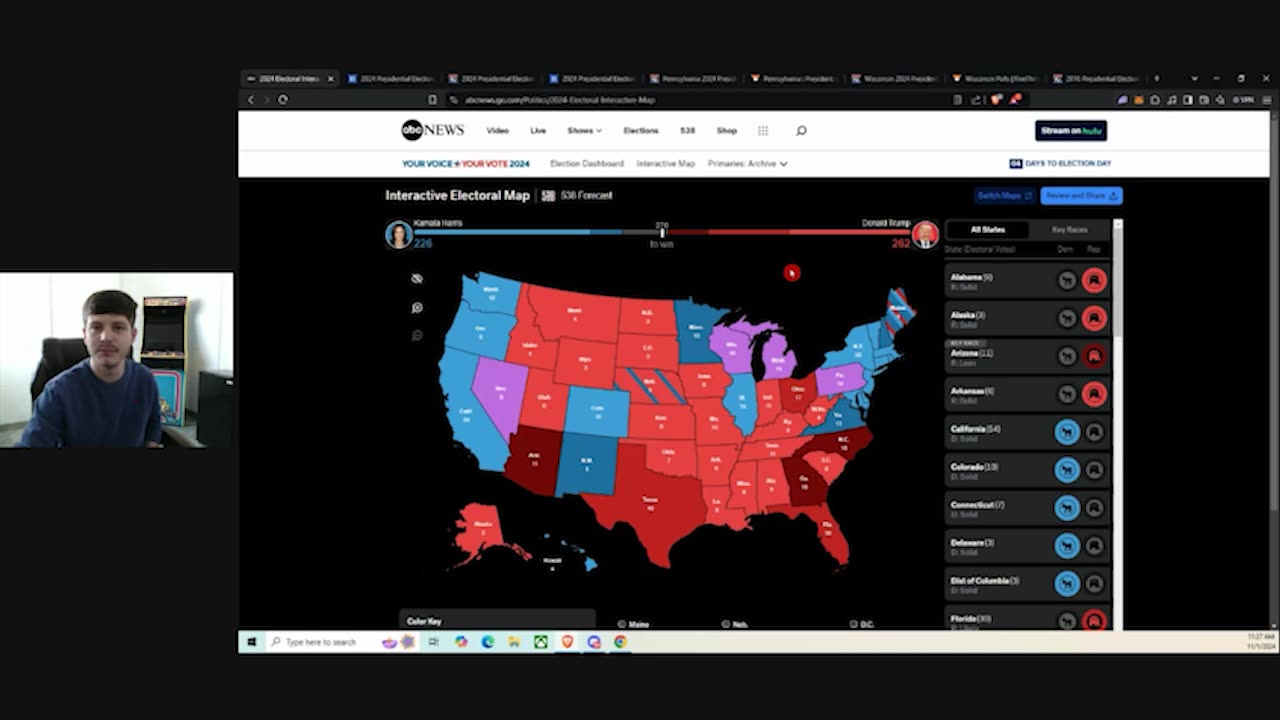
Task: Select Democrat donkey icon for Alabama
Action: point(1067,280)
